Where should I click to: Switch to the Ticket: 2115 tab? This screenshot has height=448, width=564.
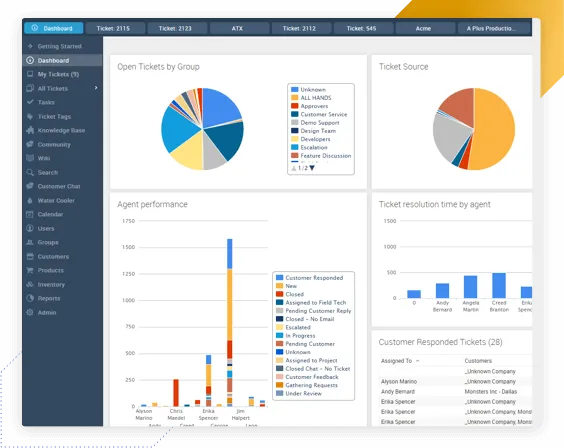(115, 28)
